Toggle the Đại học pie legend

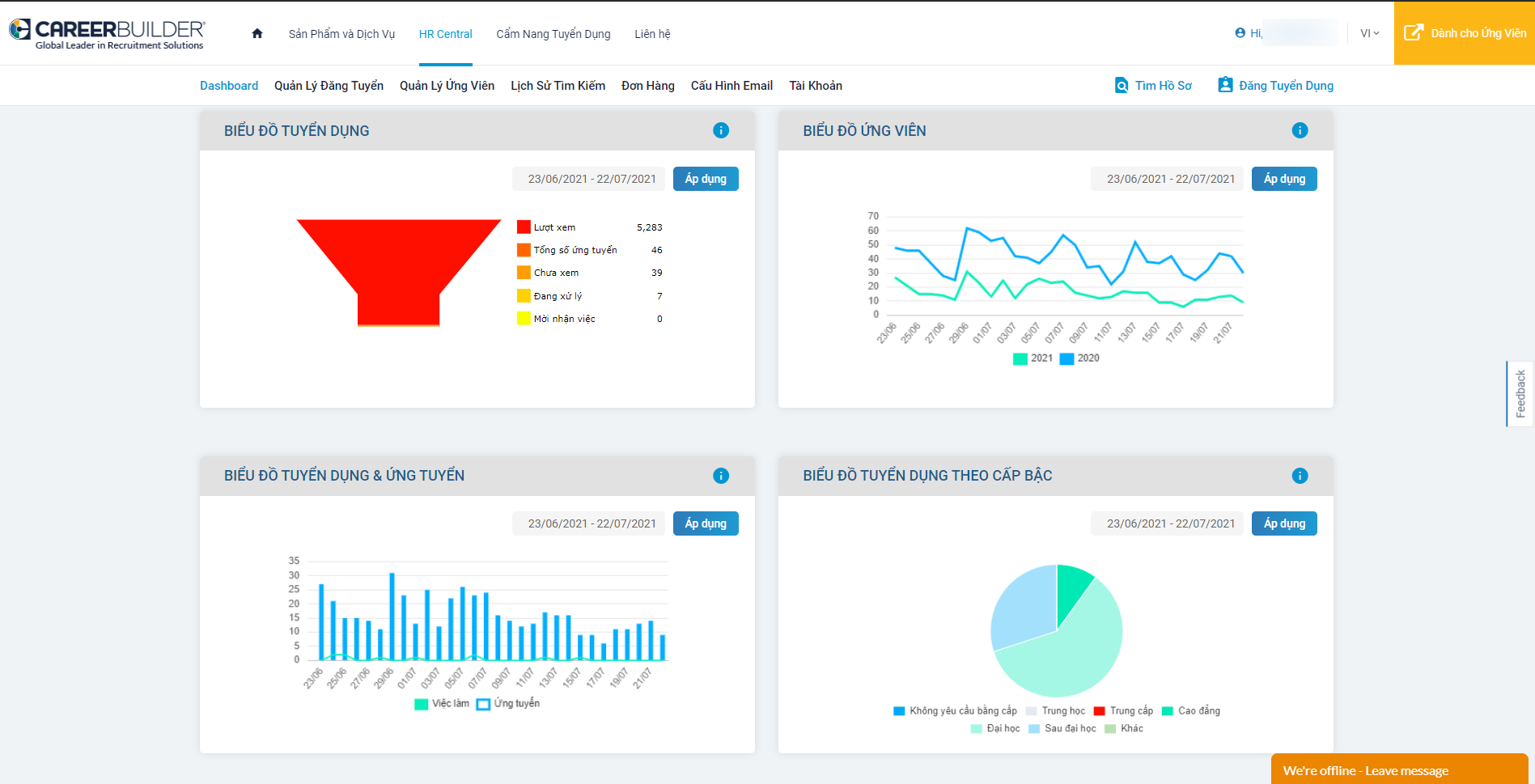pos(995,729)
